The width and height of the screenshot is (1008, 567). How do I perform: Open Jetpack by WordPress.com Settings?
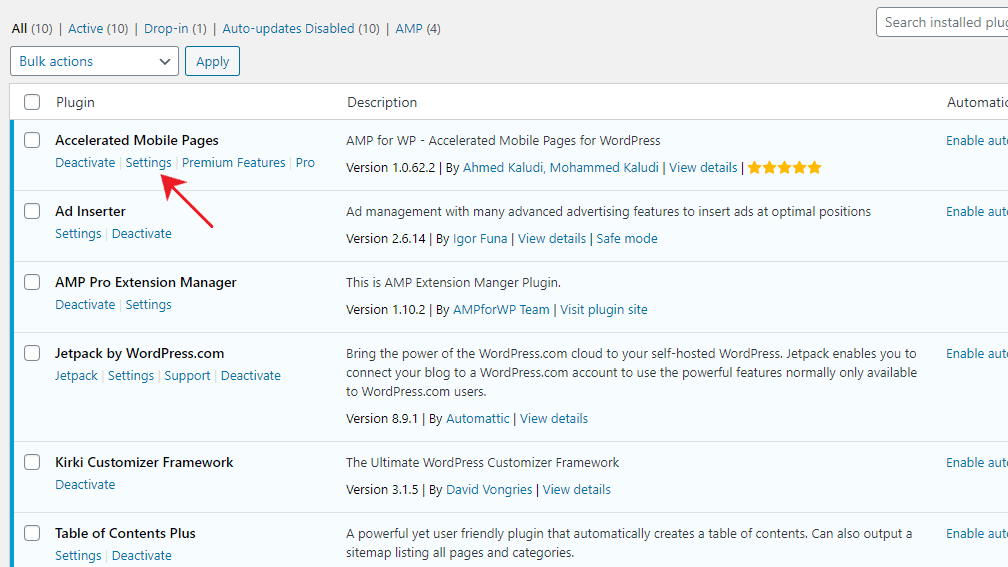(x=131, y=375)
